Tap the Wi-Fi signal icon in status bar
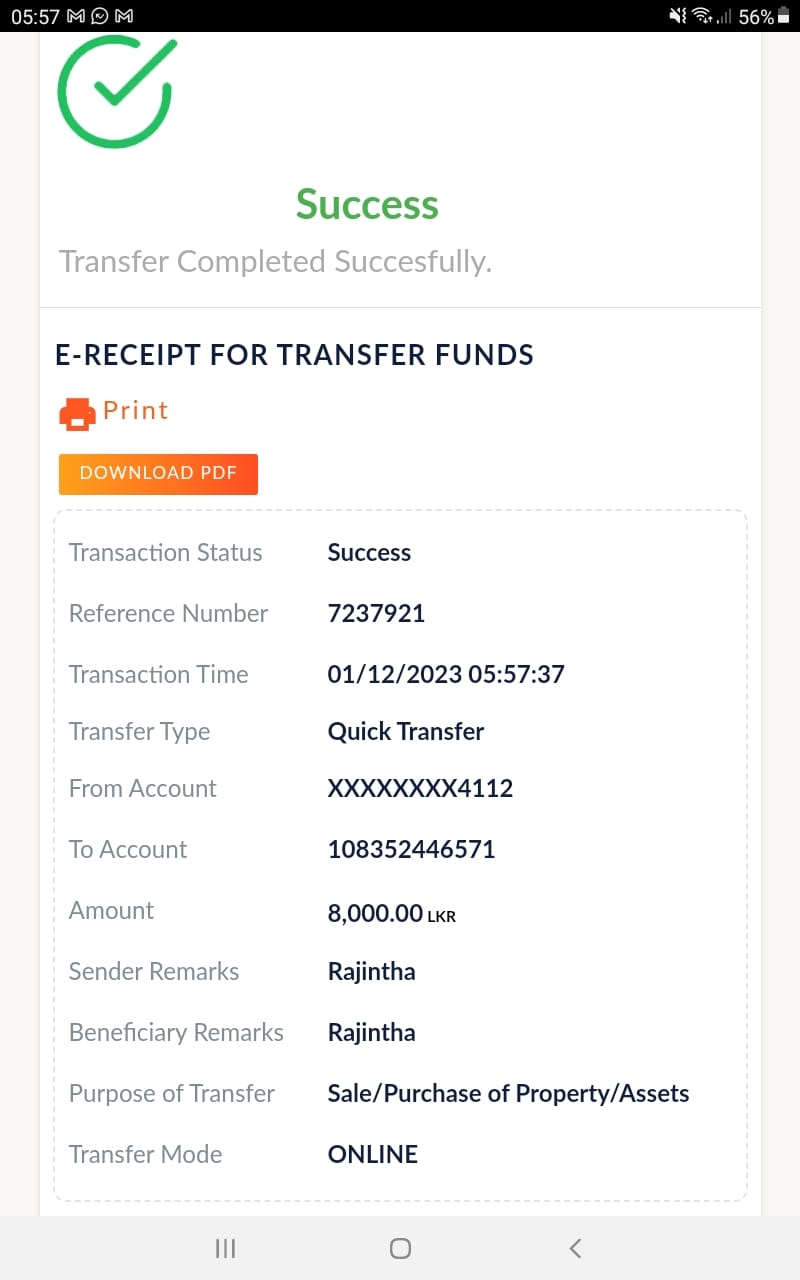This screenshot has width=800, height=1280. tap(701, 17)
